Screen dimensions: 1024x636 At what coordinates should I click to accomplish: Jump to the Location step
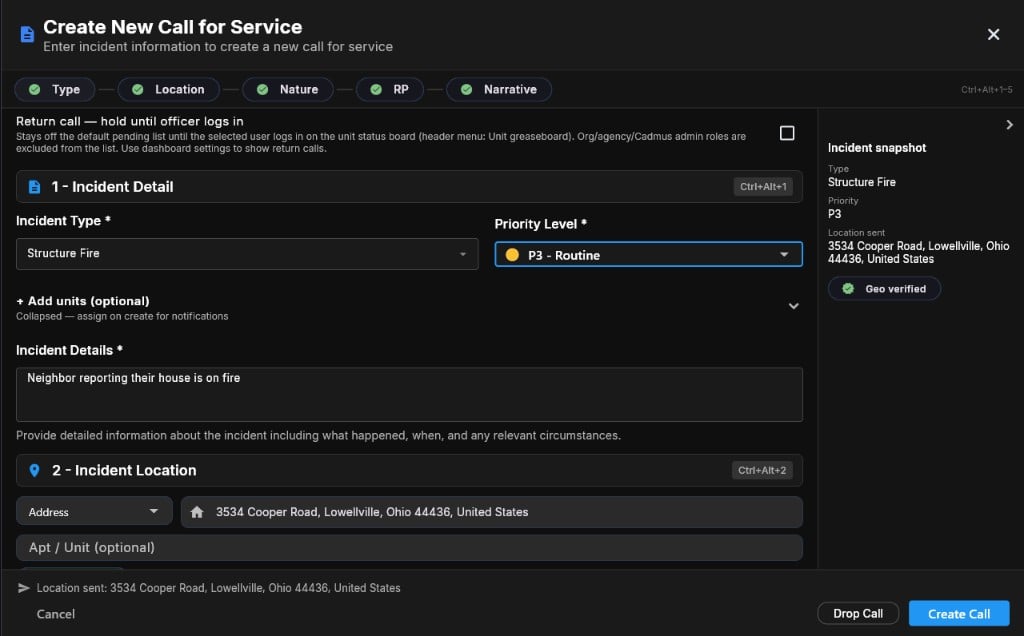(168, 89)
